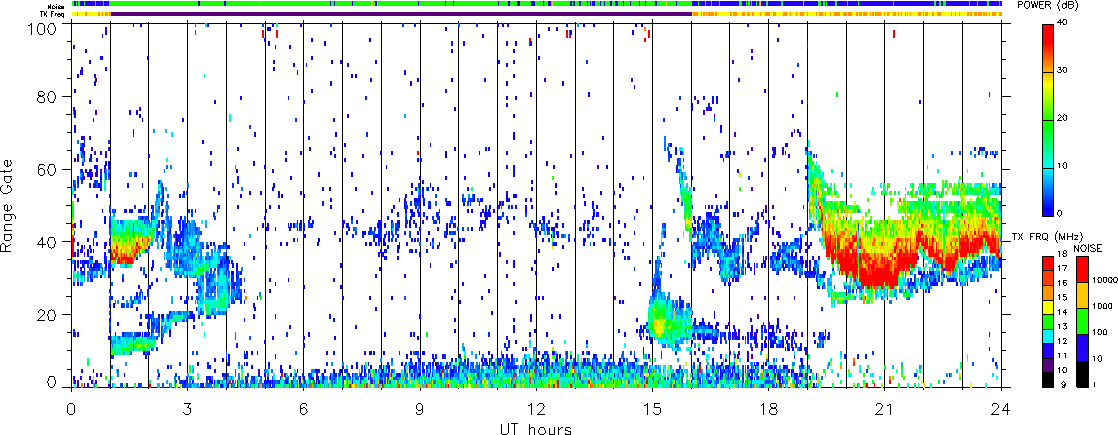Screen dimensions: 1118x435
Task: Click the 'TX FRQ (MHz)' legend title
Action: pos(1047,237)
